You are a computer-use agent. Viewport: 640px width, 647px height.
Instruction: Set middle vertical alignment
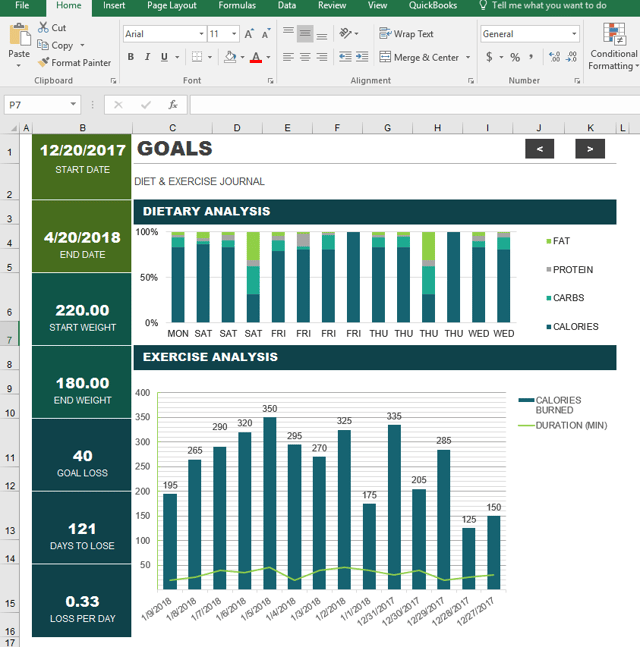point(305,33)
